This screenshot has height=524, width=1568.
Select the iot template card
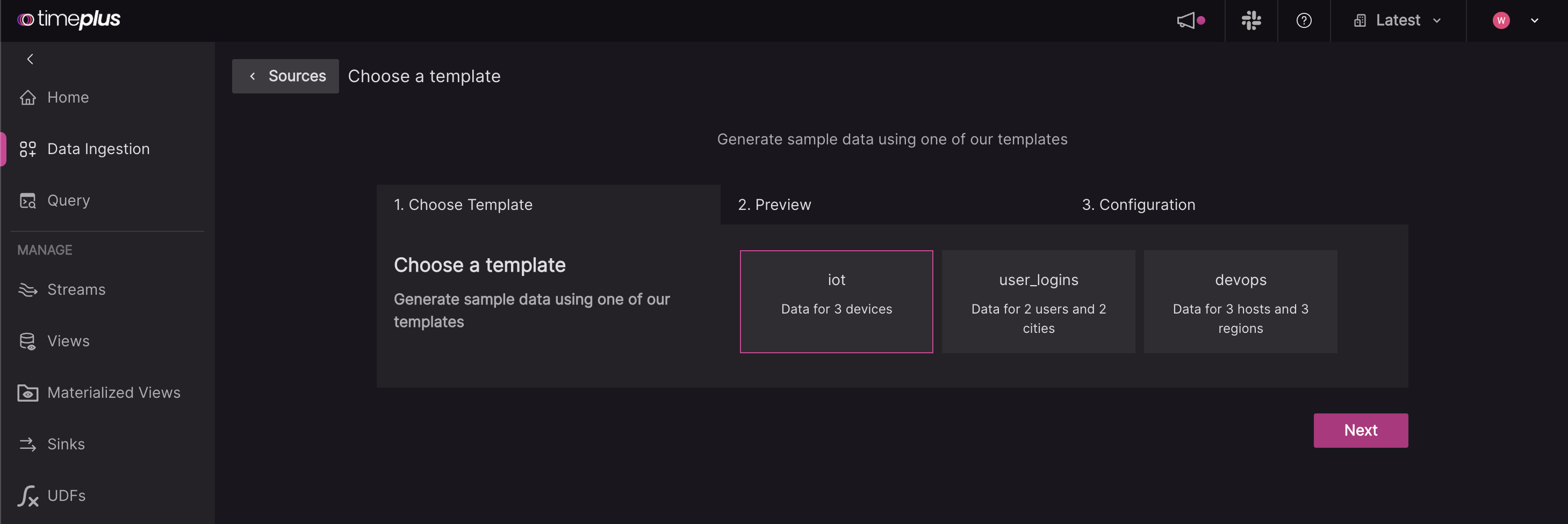pos(836,302)
